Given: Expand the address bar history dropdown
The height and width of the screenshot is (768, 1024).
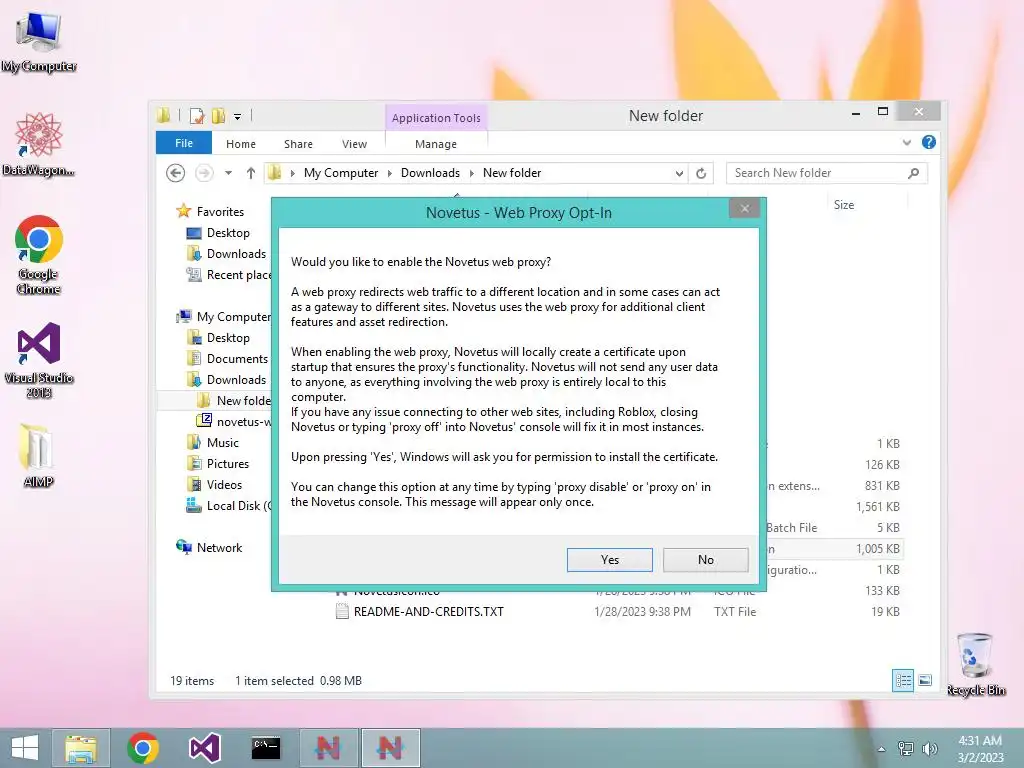Looking at the screenshot, I should tap(679, 173).
